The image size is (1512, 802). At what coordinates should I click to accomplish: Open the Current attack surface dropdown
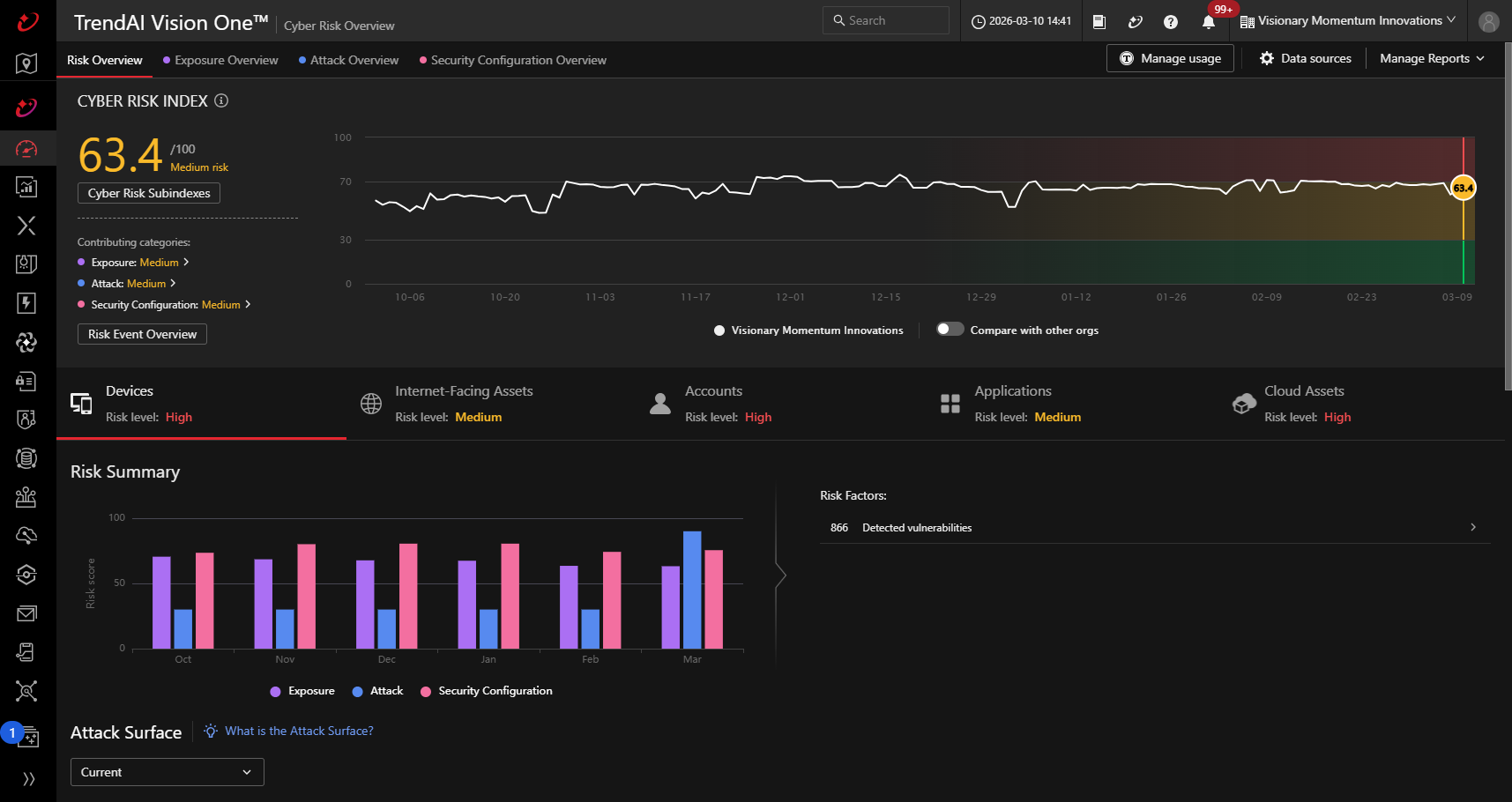(167, 772)
